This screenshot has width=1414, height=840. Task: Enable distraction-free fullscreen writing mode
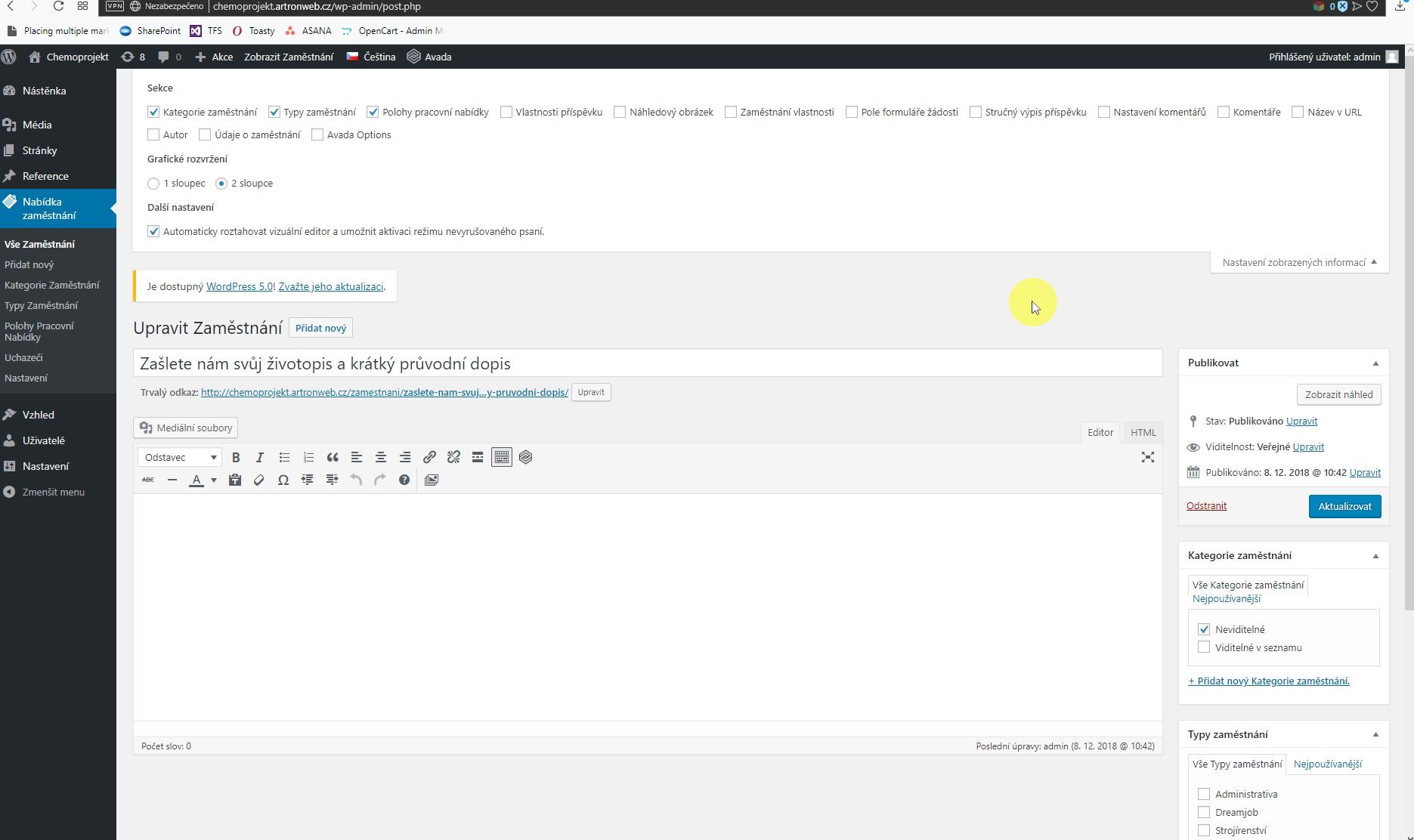coord(1147,458)
